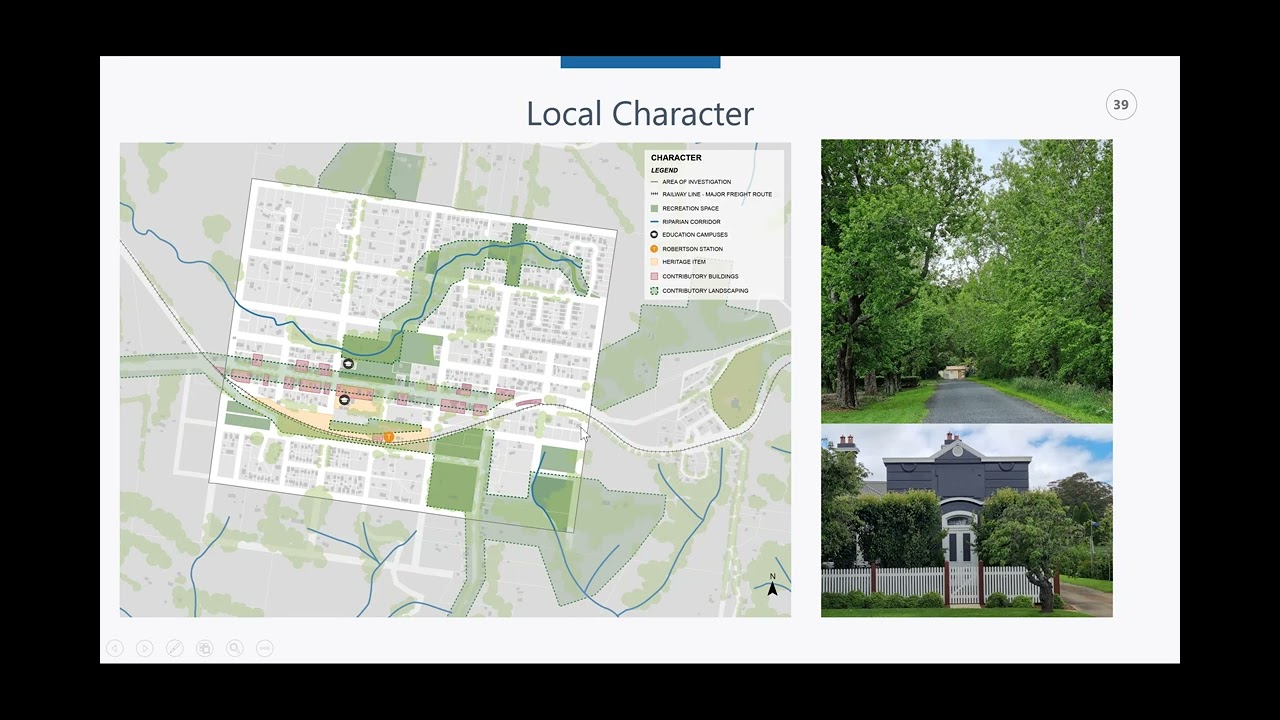Image resolution: width=1280 pixels, height=720 pixels.
Task: Click the Education Campuses legend entry
Action: click(689, 235)
